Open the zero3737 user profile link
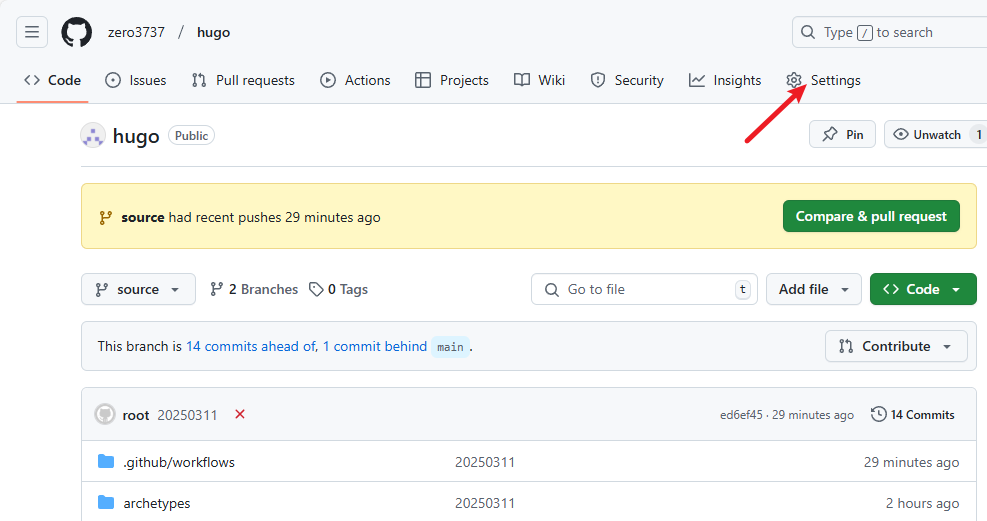 (136, 32)
